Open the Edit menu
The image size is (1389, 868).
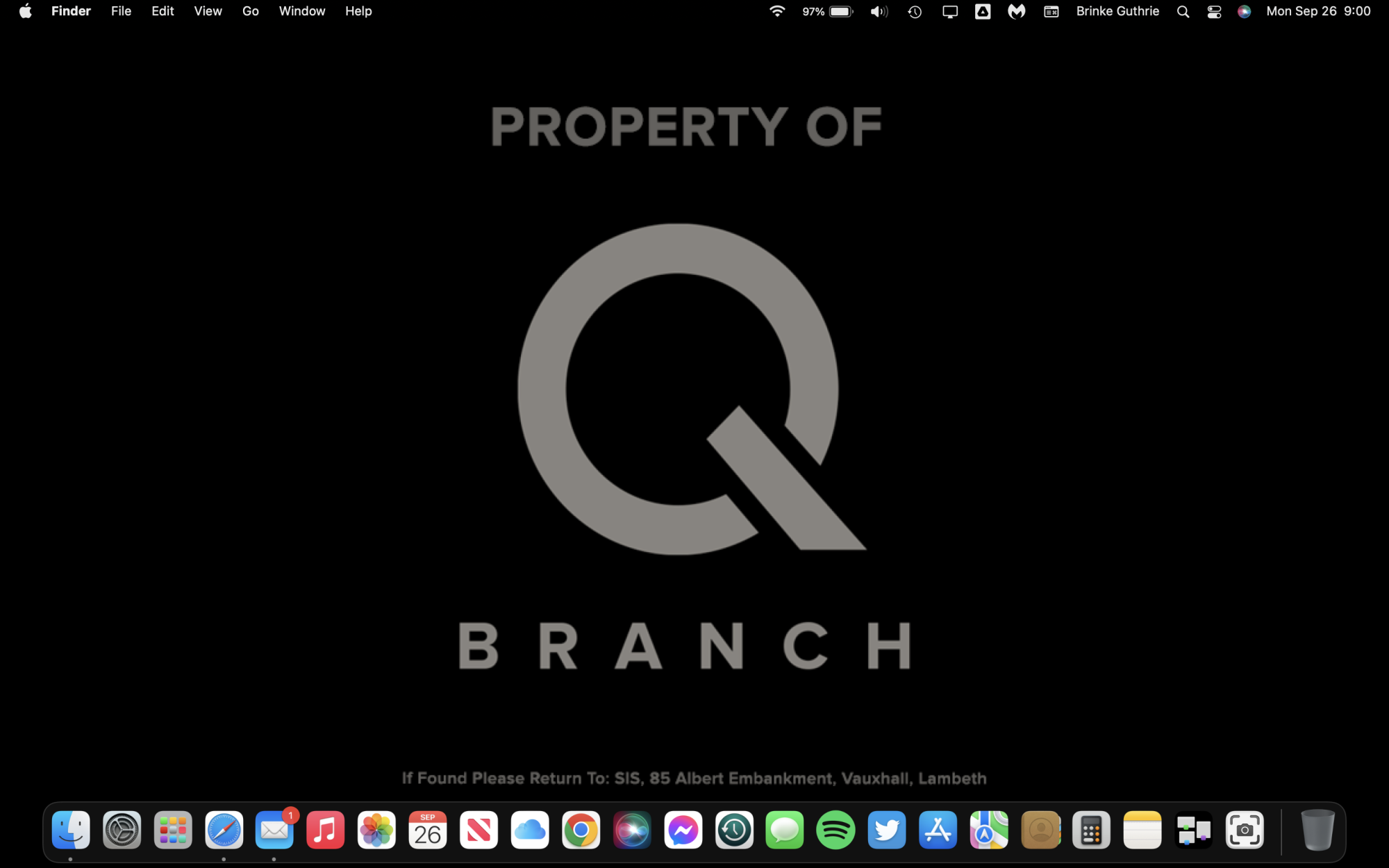(163, 11)
